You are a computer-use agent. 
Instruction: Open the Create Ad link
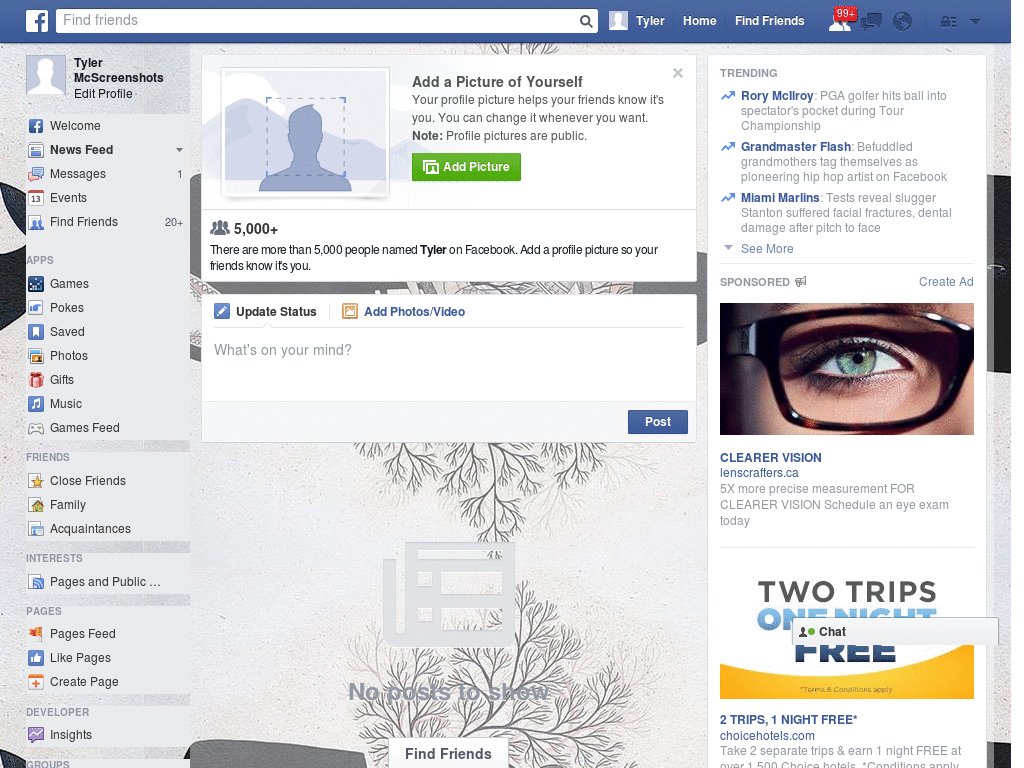[x=946, y=281]
